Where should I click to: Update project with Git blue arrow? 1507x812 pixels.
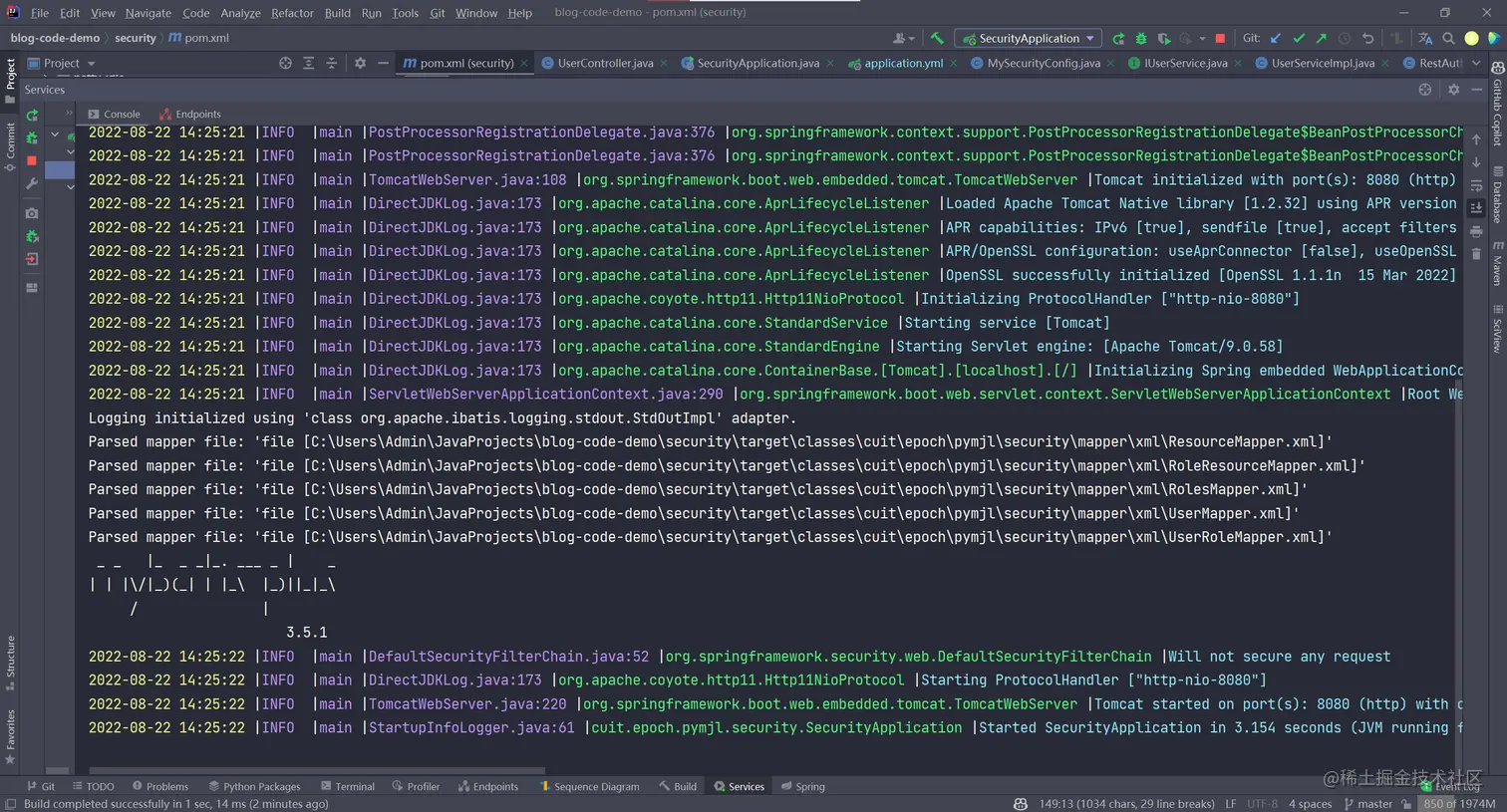1276,38
